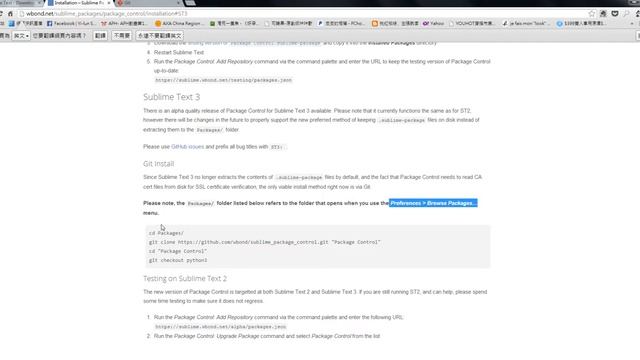Screen dimensions: 640x360
Task: Open the green-icon bookmark after AXA
Action: (234, 24)
